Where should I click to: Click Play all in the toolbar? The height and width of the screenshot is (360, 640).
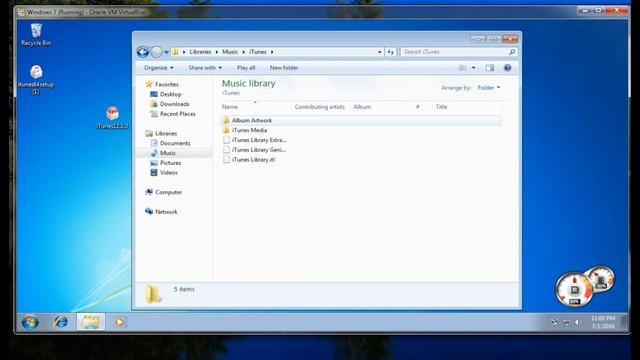[x=246, y=68]
